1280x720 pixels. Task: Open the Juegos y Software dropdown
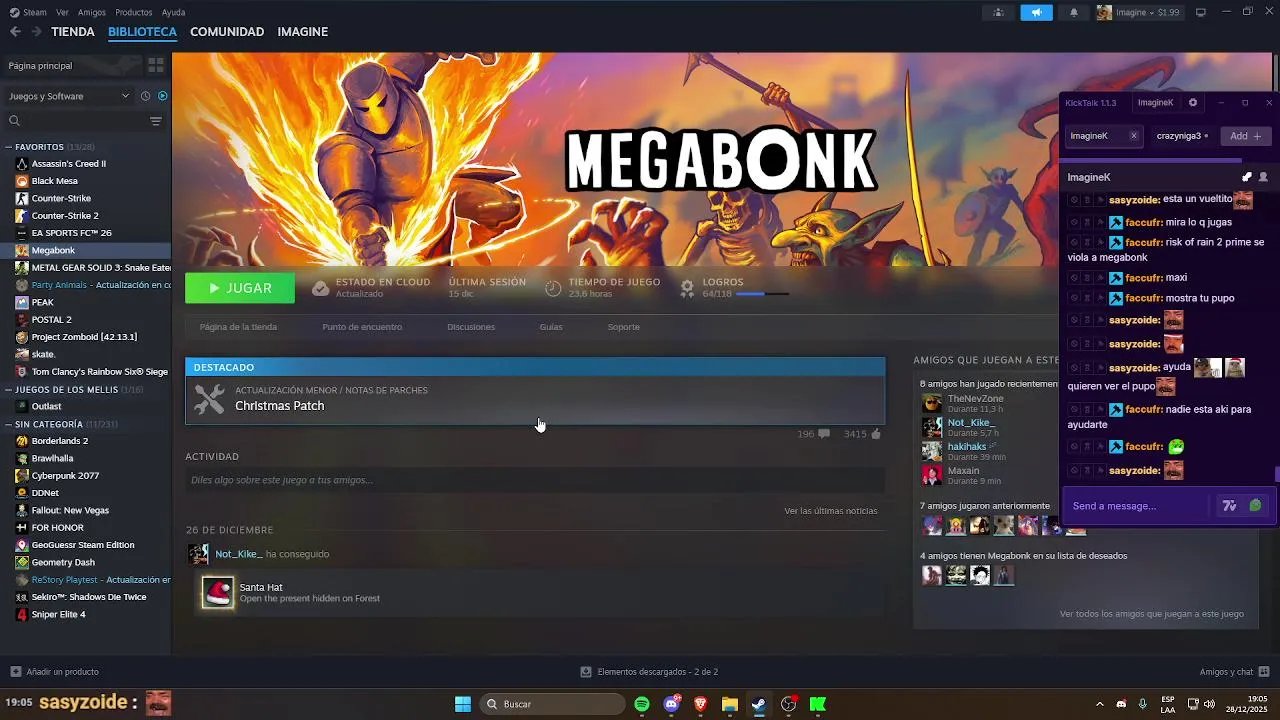(x=68, y=96)
